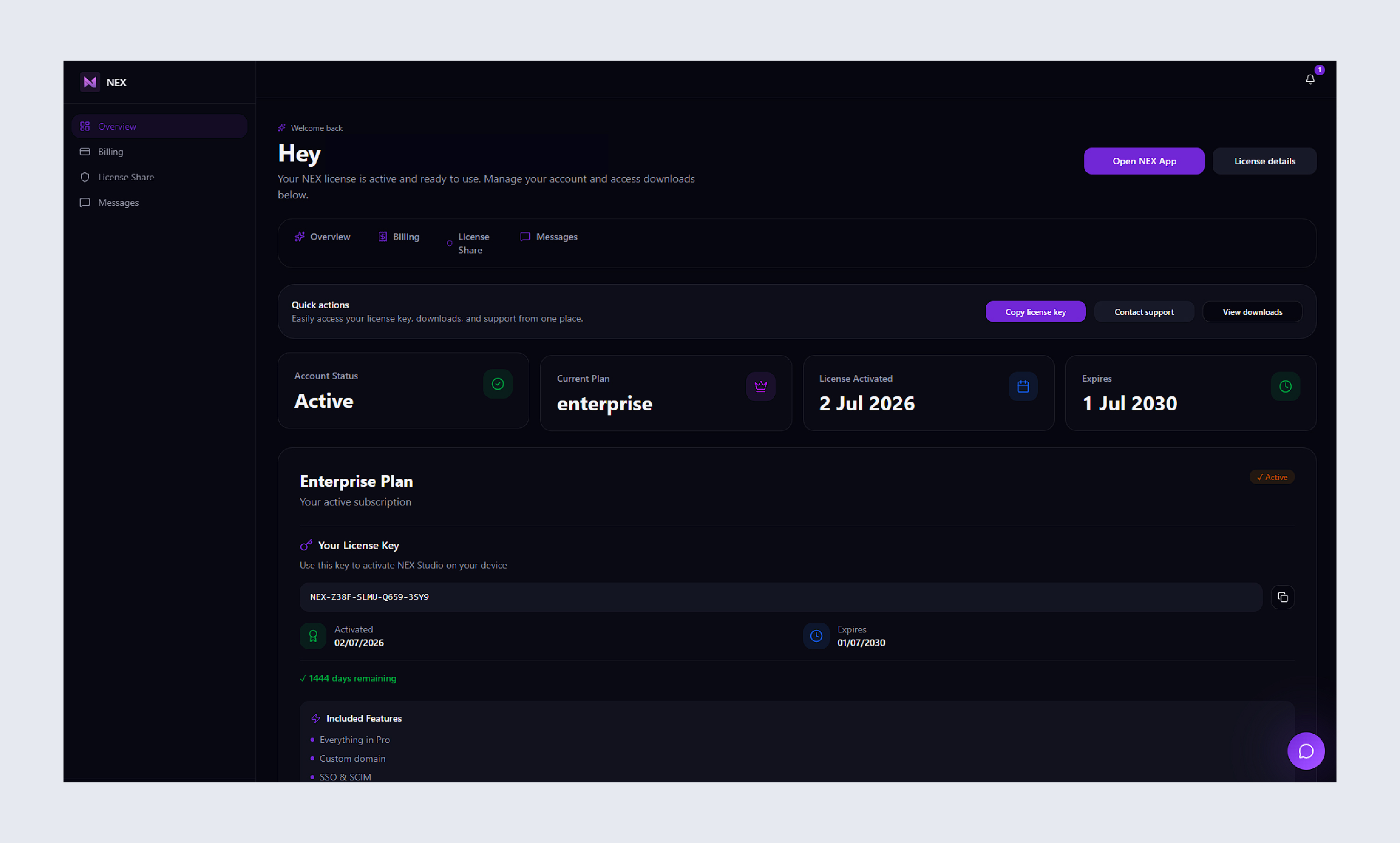Switch to the Billing tab
Viewport: 1400px width, 843px height.
pos(399,237)
